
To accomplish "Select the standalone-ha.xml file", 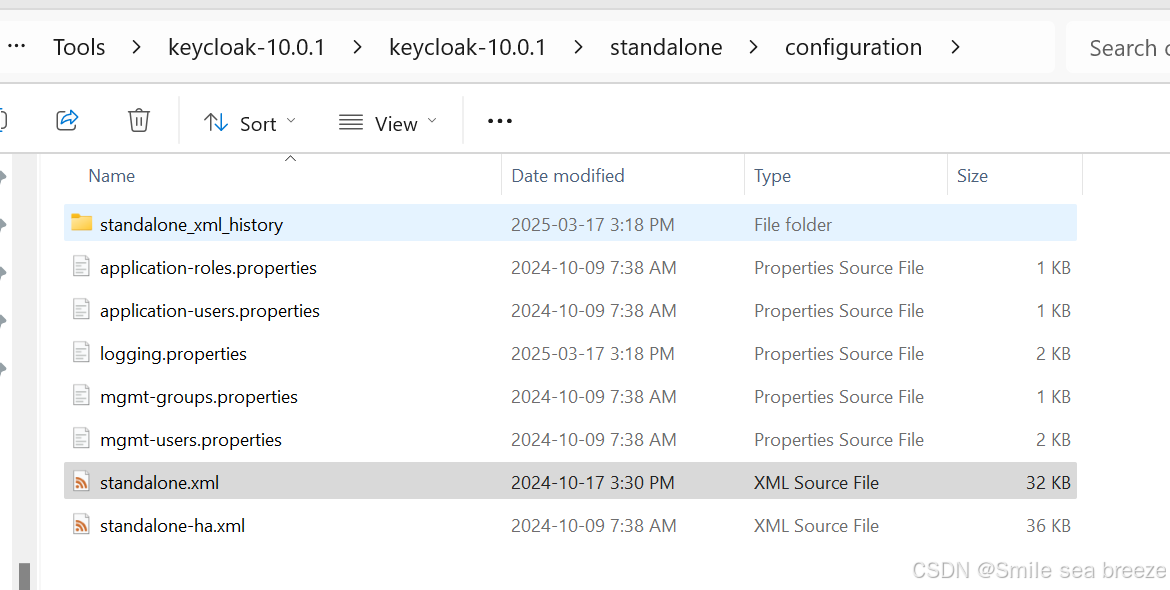I will click(x=172, y=524).
